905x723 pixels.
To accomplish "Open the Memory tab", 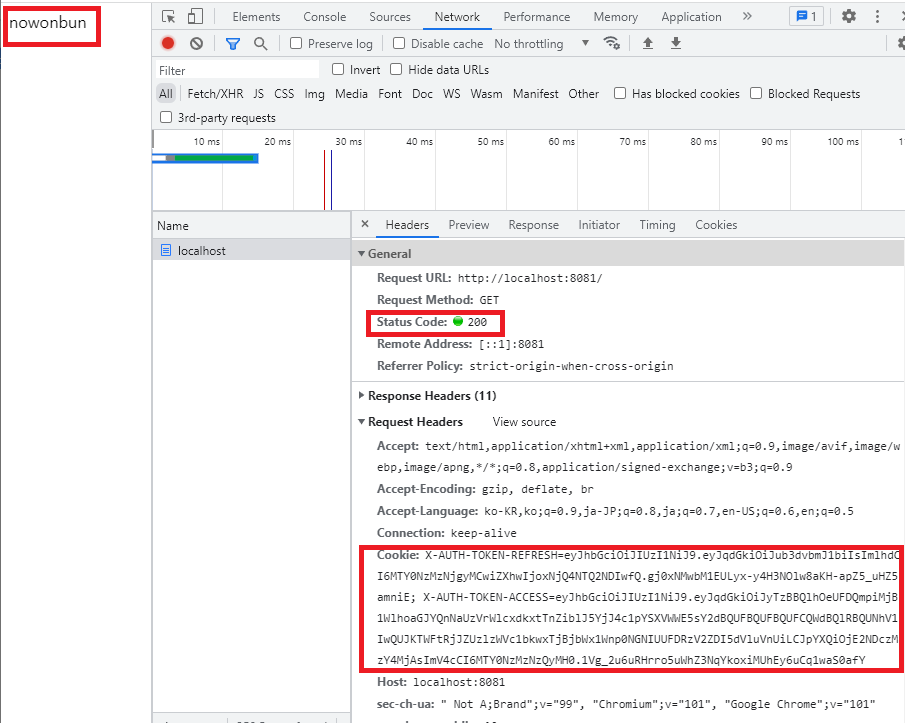I will click(616, 17).
